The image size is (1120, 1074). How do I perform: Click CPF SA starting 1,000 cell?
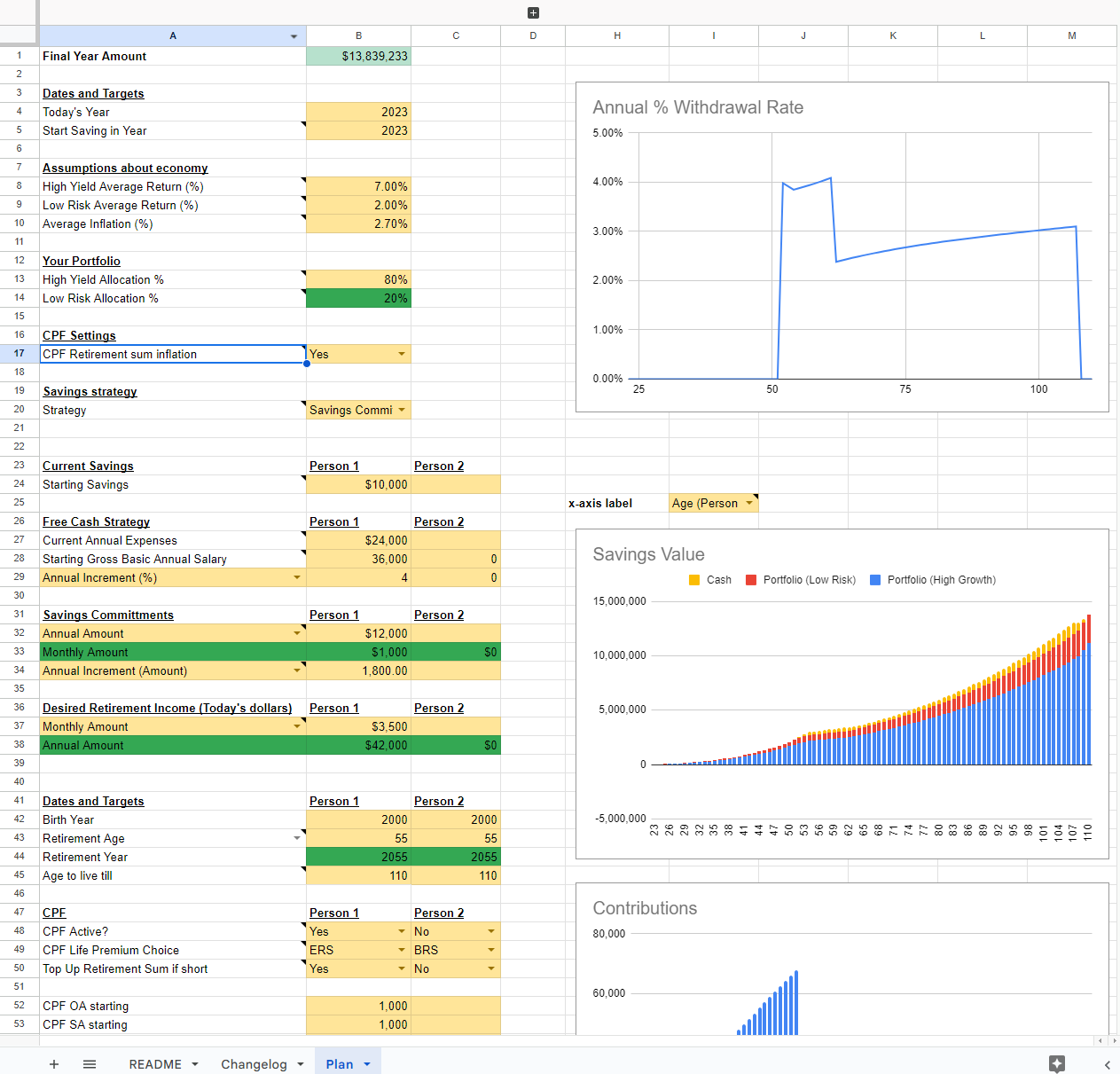tap(359, 1024)
